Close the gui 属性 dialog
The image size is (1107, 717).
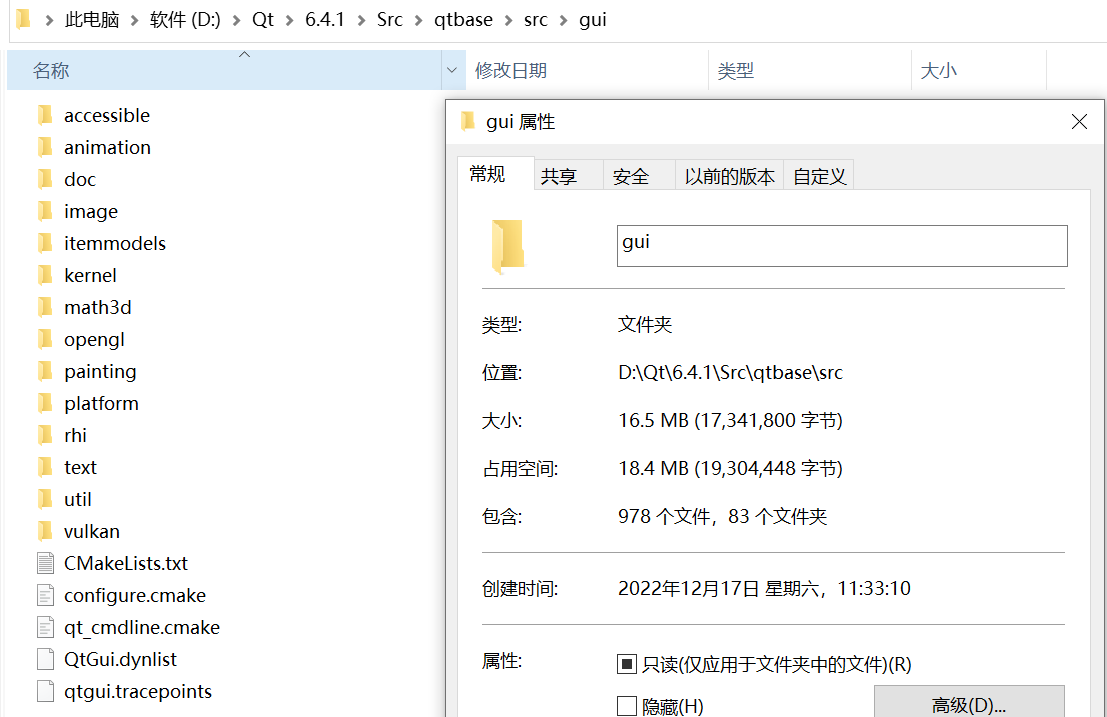1079,122
